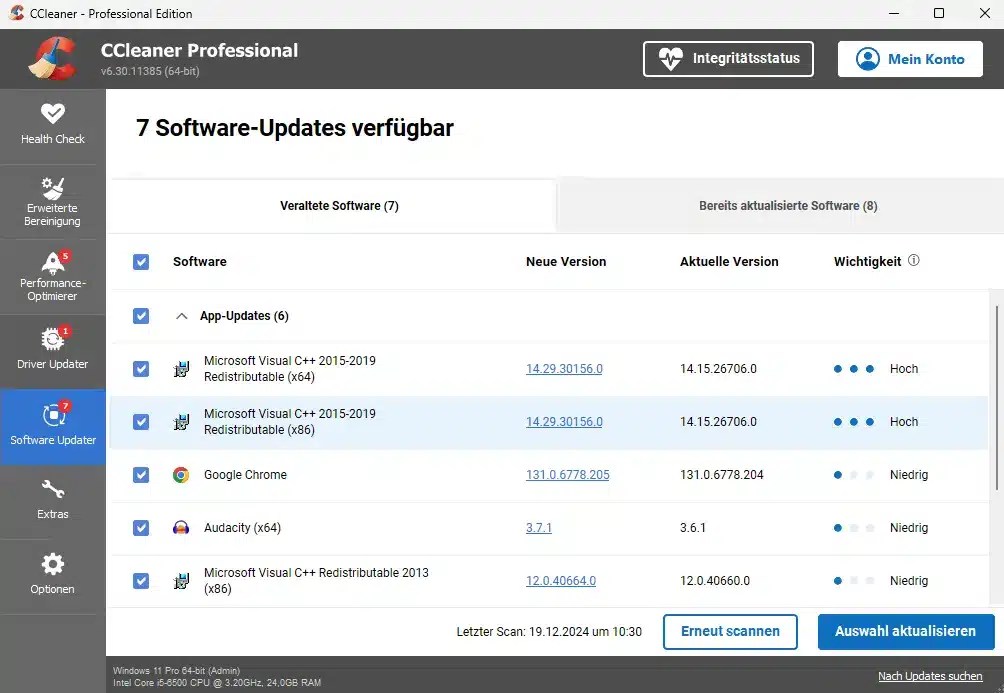Collapse the App-Updates (6) group chevron
This screenshot has width=1004, height=693.
182,316
